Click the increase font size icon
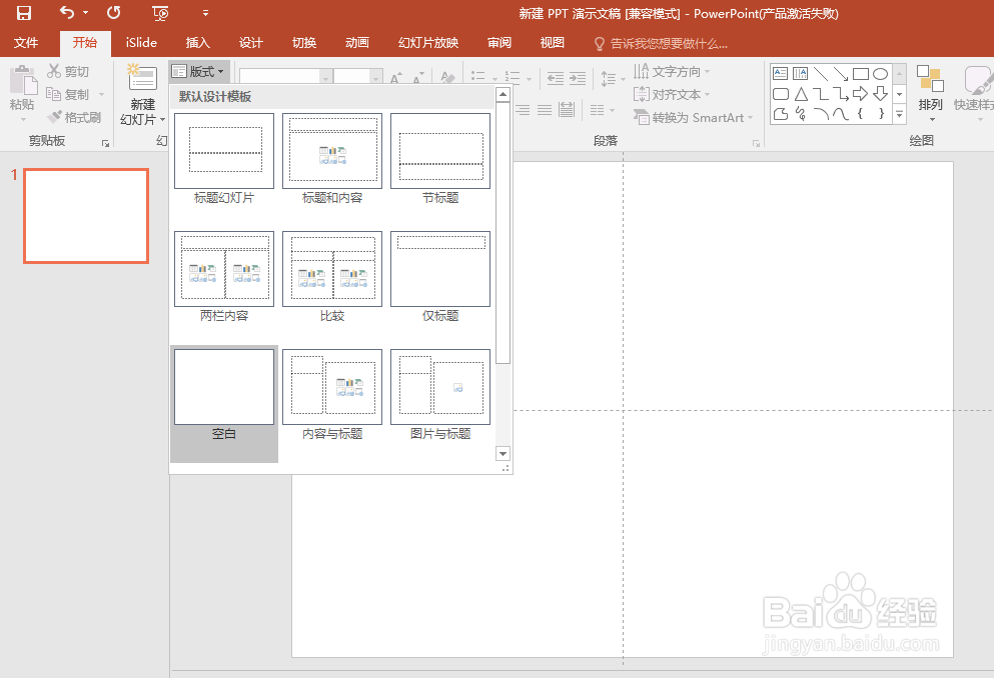Image resolution: width=994 pixels, height=678 pixels. [x=396, y=78]
